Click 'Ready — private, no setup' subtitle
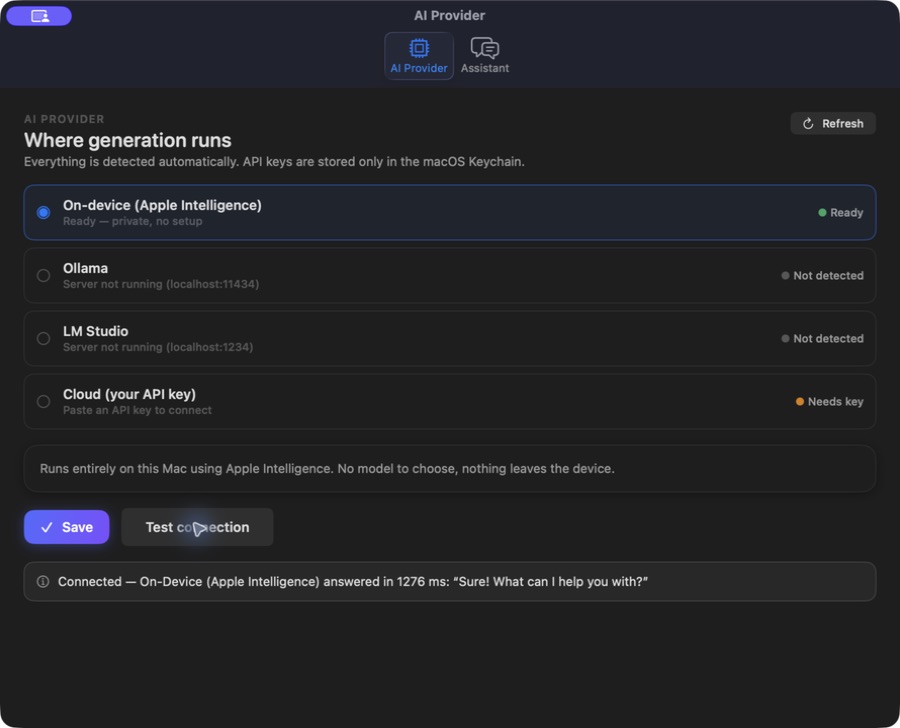Image resolution: width=900 pixels, height=728 pixels. pyautogui.click(x=133, y=221)
